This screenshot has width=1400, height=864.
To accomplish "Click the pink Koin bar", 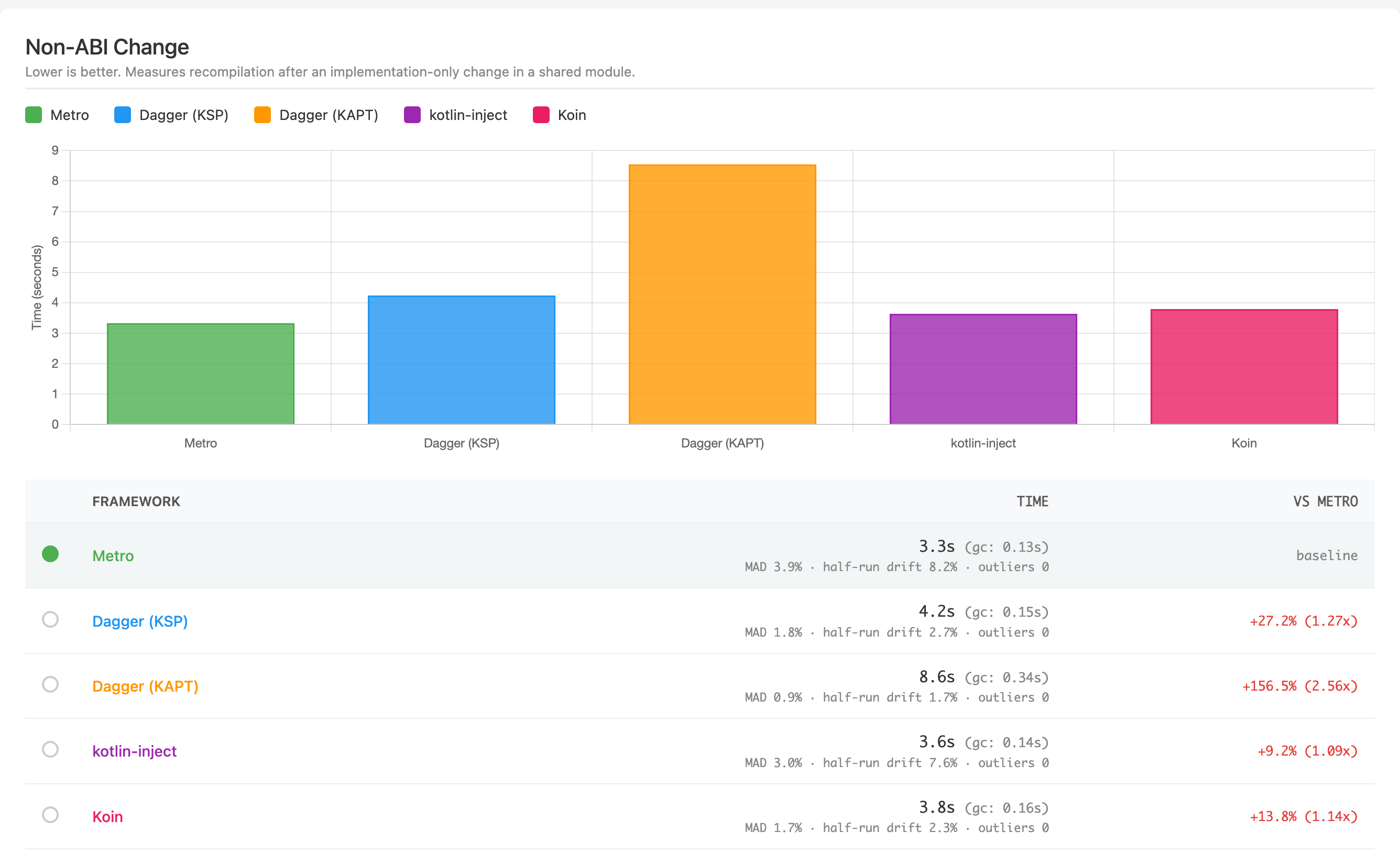I will [1244, 367].
